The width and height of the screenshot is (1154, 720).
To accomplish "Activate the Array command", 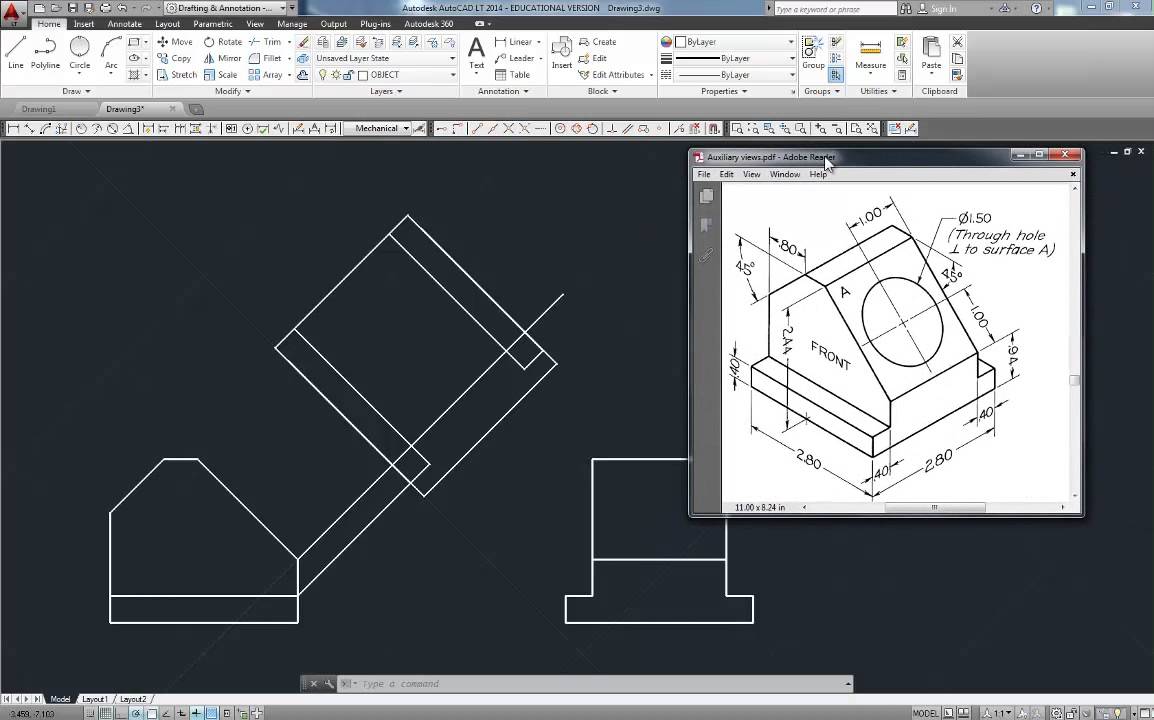I will point(266,74).
